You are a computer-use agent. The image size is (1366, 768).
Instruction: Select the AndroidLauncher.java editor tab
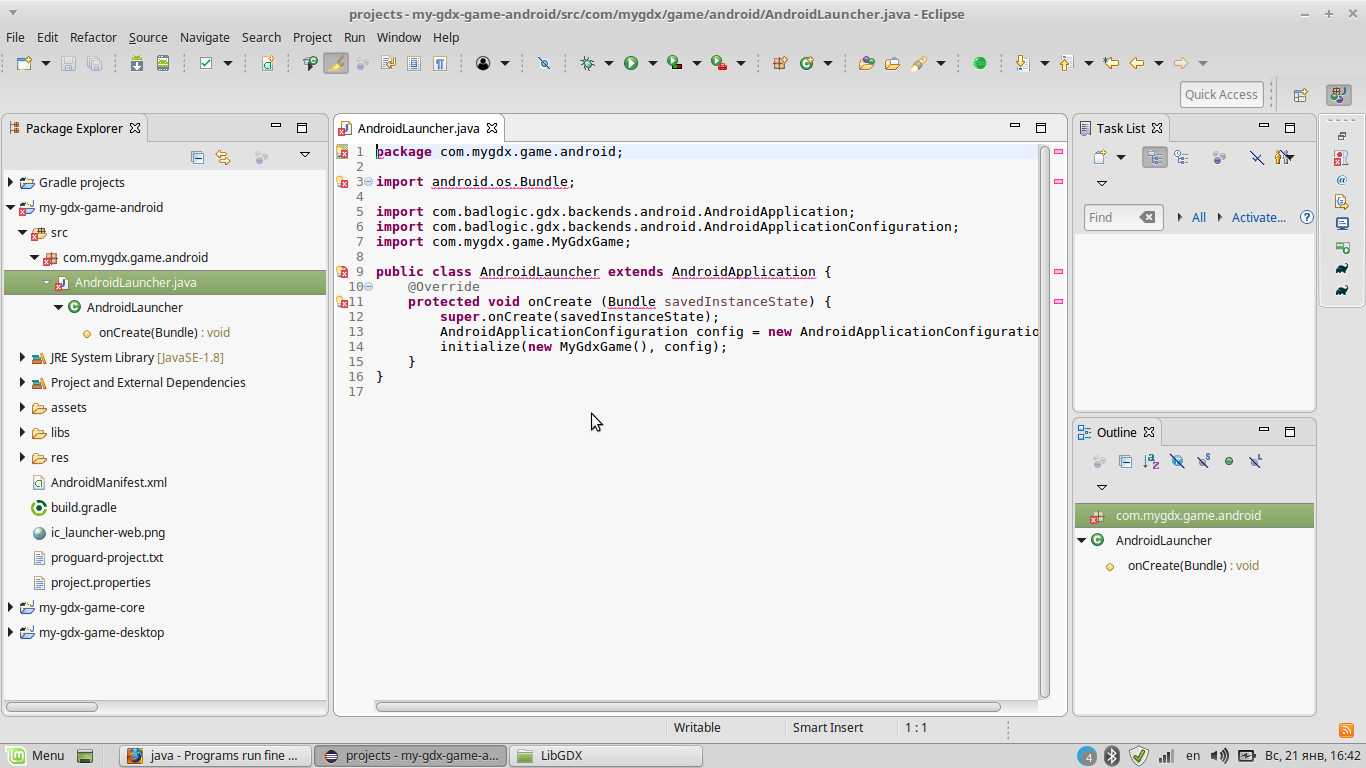pos(418,128)
